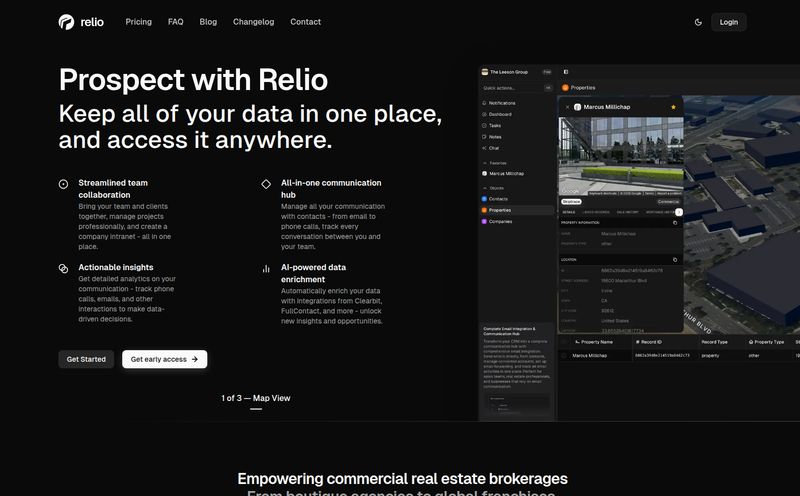Select the Streamlined team collaboration heading
Viewport: 800px width, 496px height.
click(113, 189)
